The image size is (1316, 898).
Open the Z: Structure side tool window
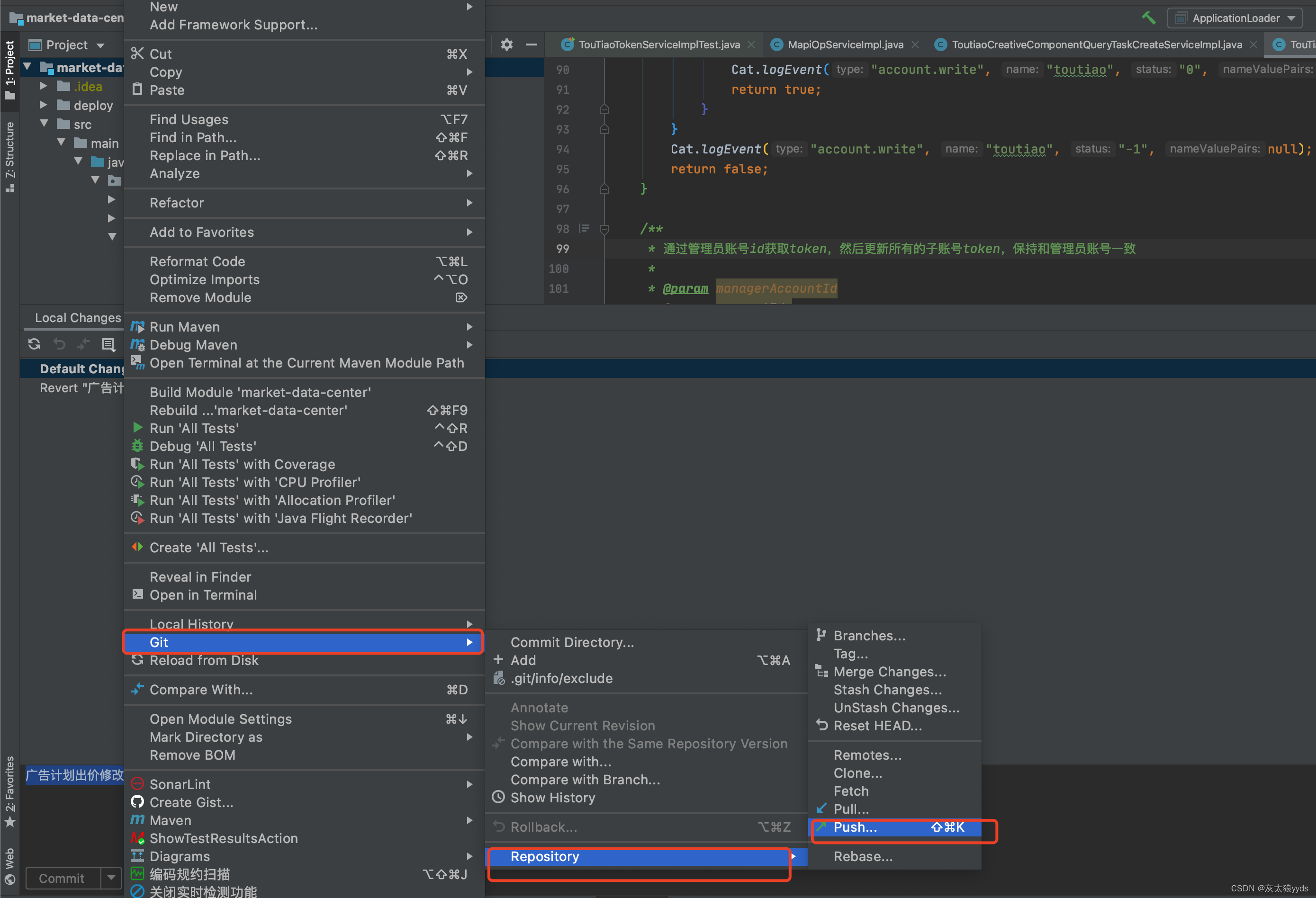(9, 156)
